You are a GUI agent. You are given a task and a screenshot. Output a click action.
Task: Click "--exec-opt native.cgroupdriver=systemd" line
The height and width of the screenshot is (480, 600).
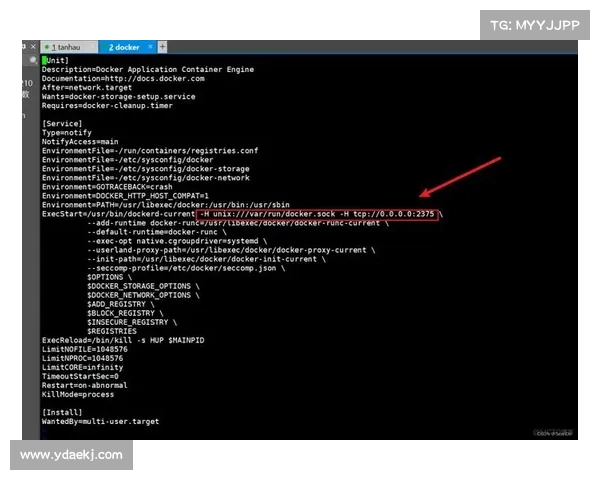pos(177,241)
